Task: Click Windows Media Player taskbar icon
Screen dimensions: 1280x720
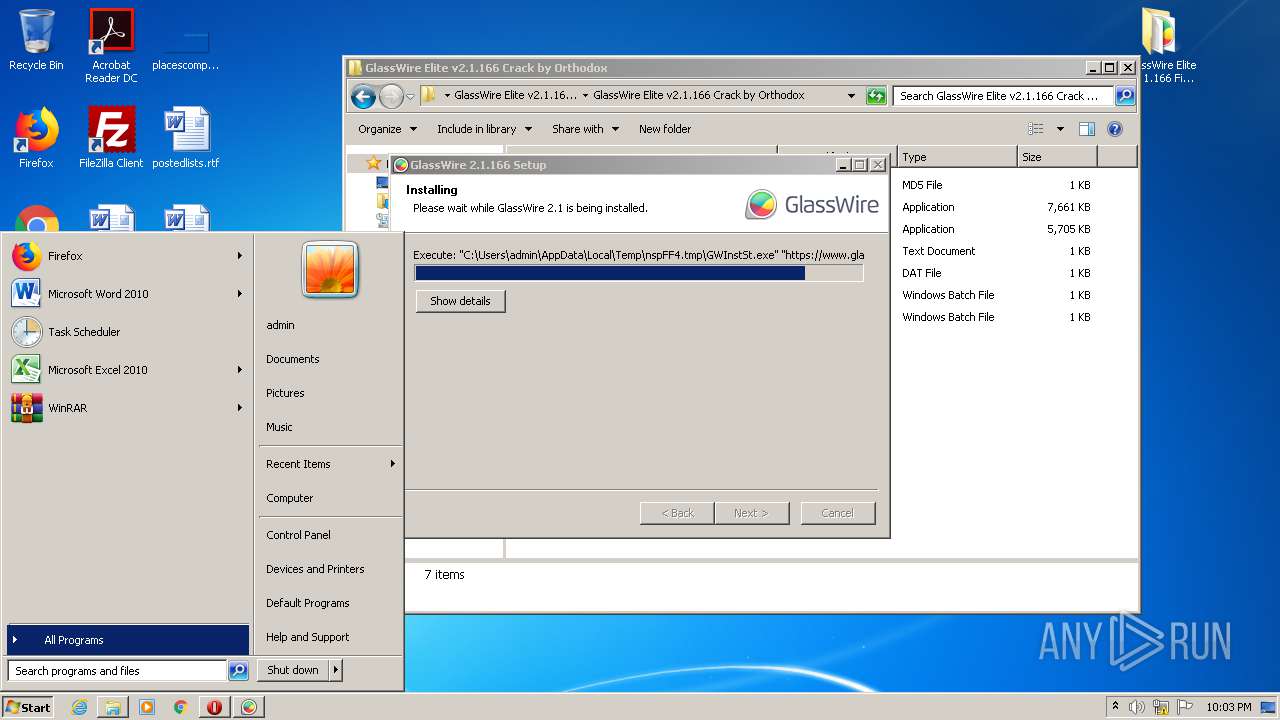Action: point(147,707)
